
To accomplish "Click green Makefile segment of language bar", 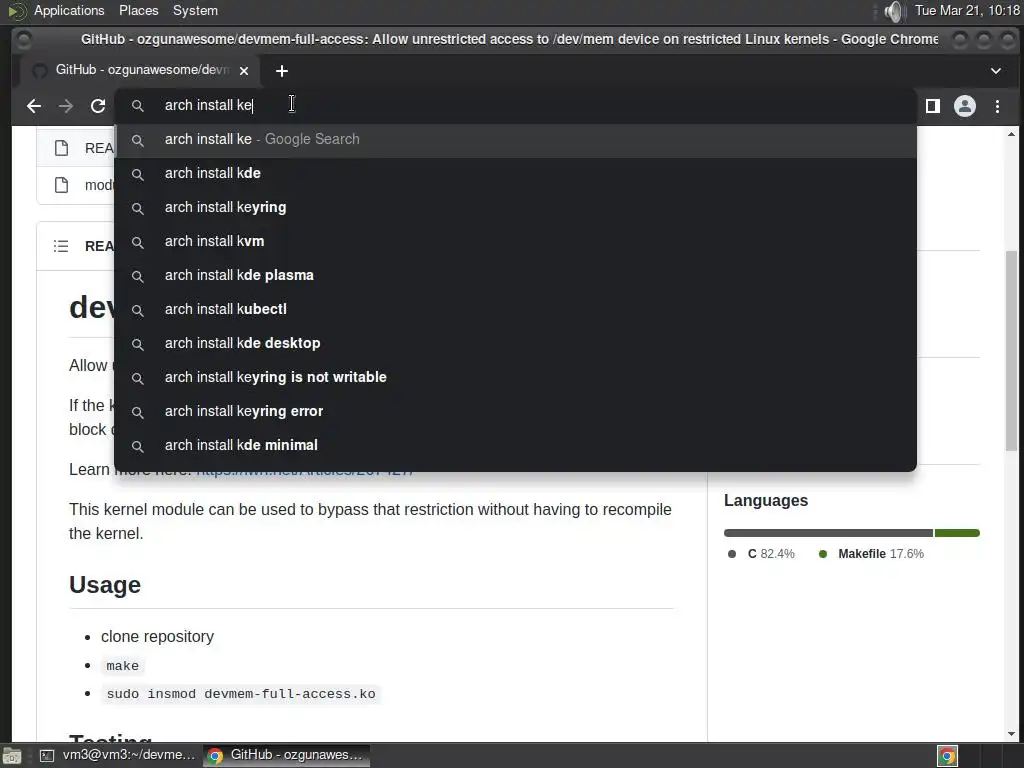I will 957,533.
